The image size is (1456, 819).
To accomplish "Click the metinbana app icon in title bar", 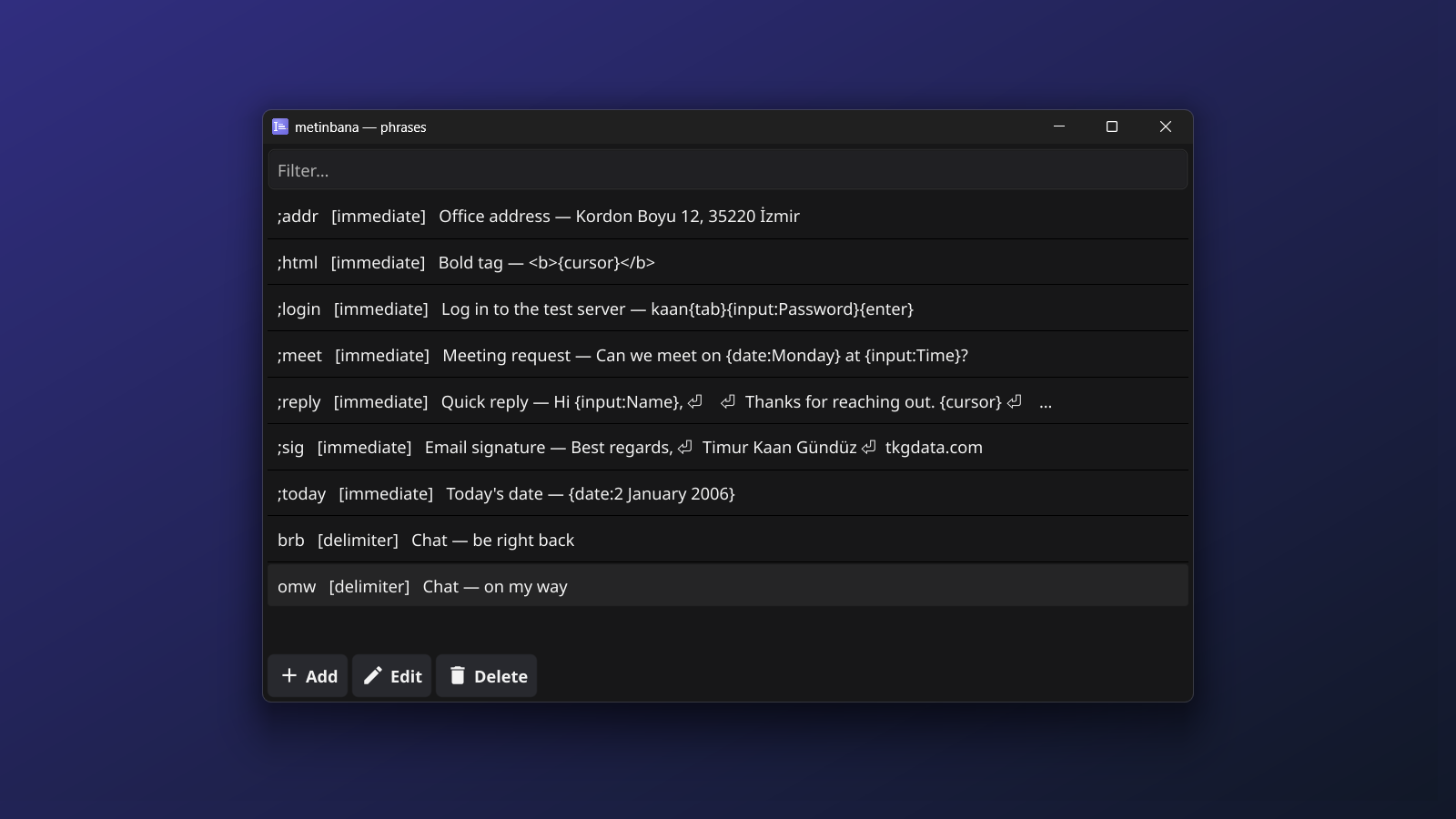I will pyautogui.click(x=280, y=126).
